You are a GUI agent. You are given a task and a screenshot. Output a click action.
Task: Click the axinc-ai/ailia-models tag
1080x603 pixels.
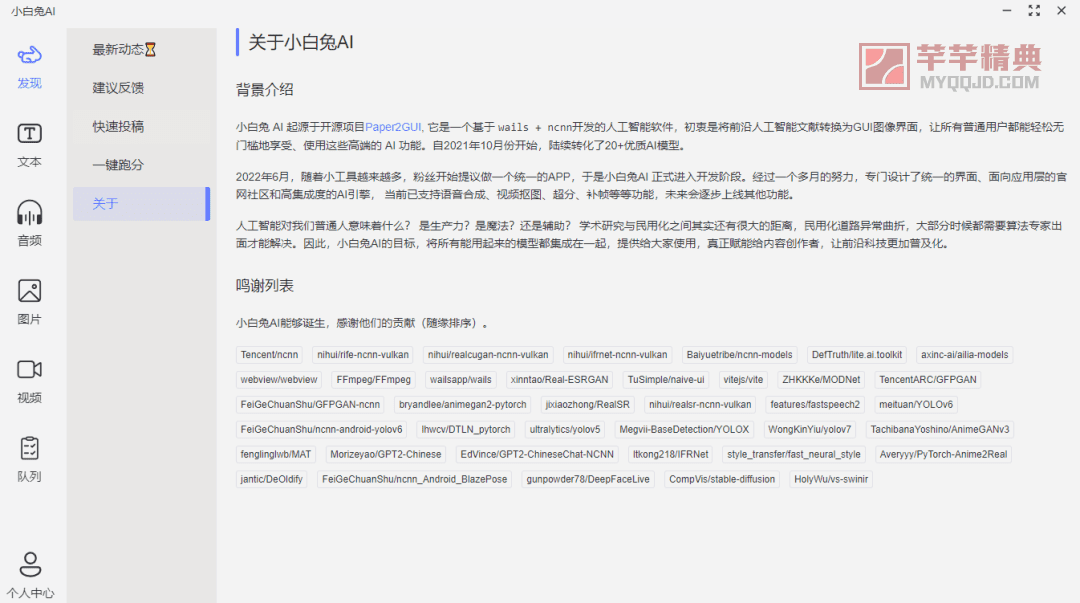point(964,355)
